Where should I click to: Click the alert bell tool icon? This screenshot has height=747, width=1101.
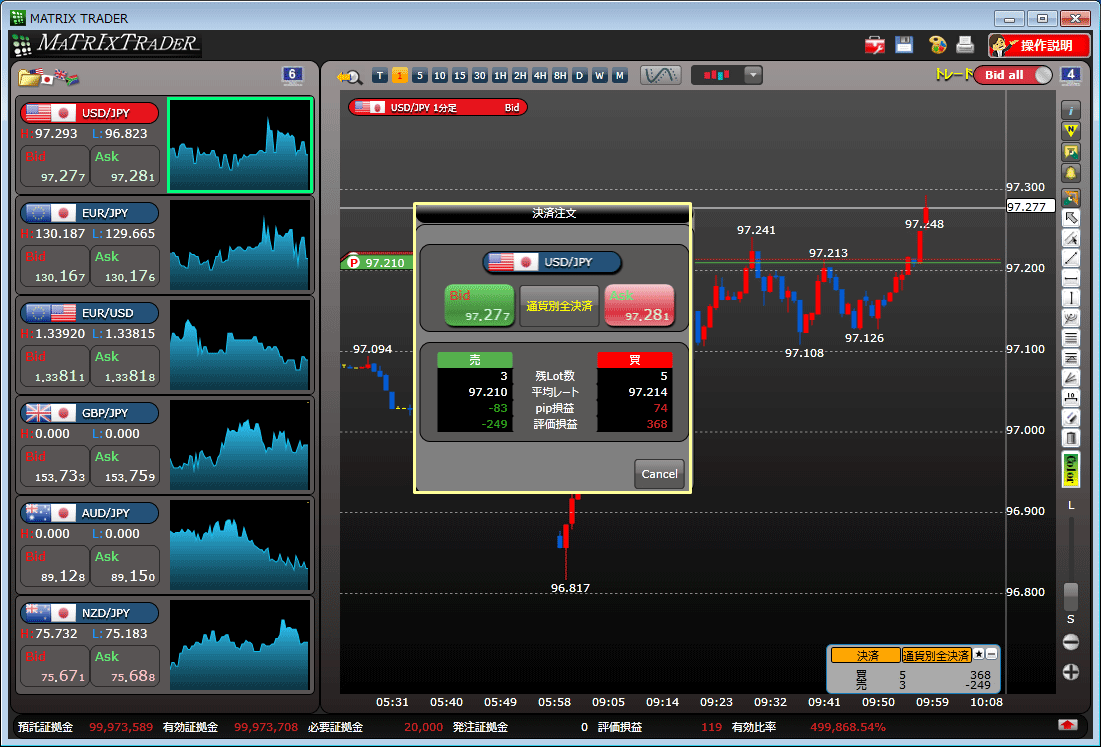click(1071, 173)
